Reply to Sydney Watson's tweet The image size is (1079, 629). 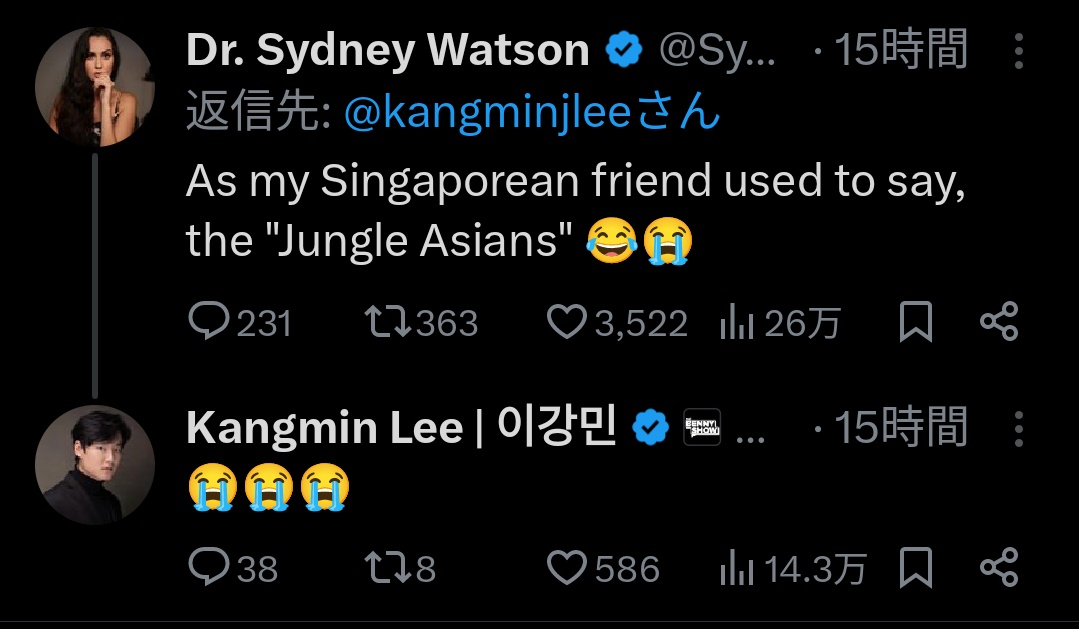click(x=208, y=322)
